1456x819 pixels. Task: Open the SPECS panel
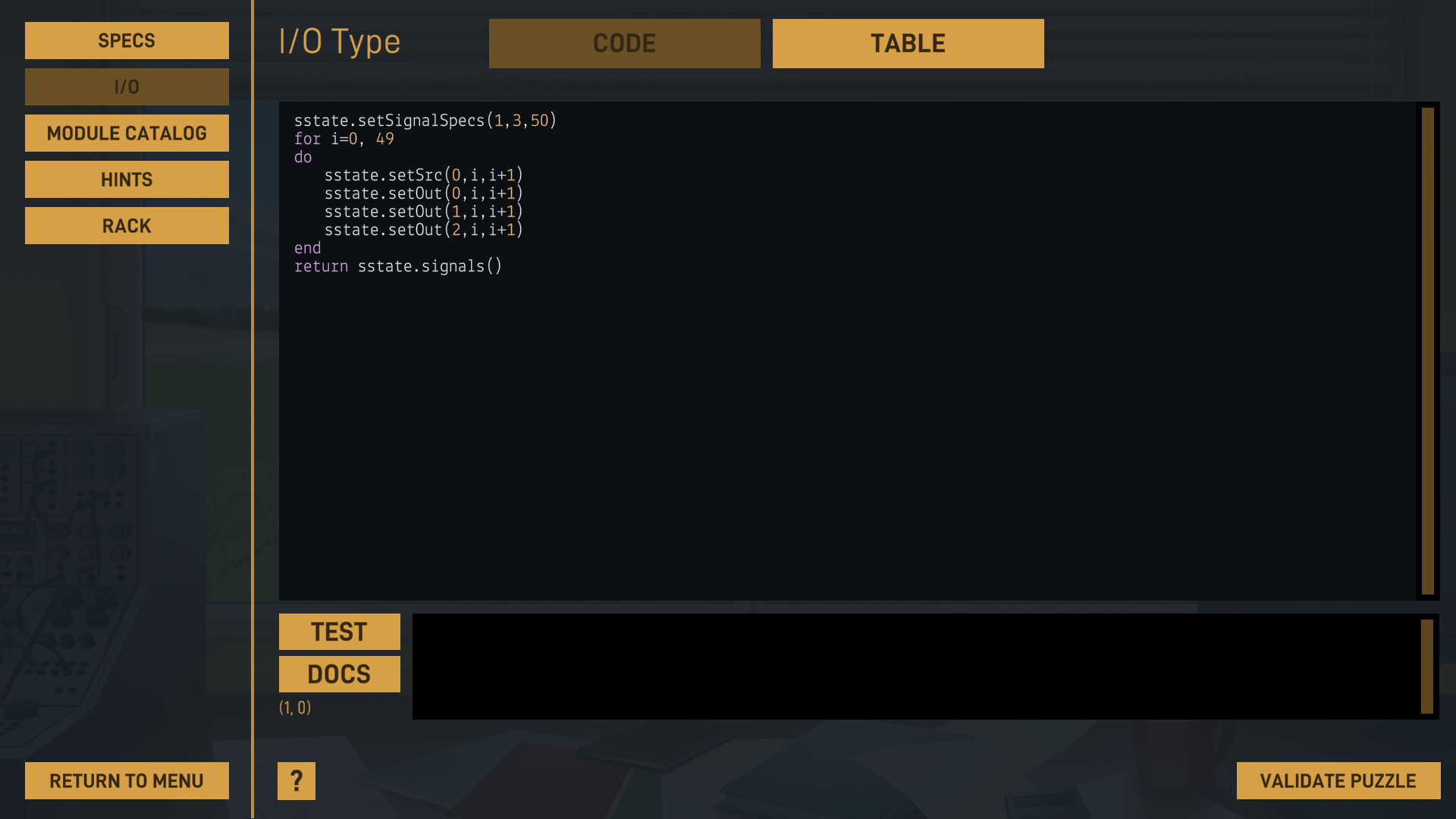(126, 40)
